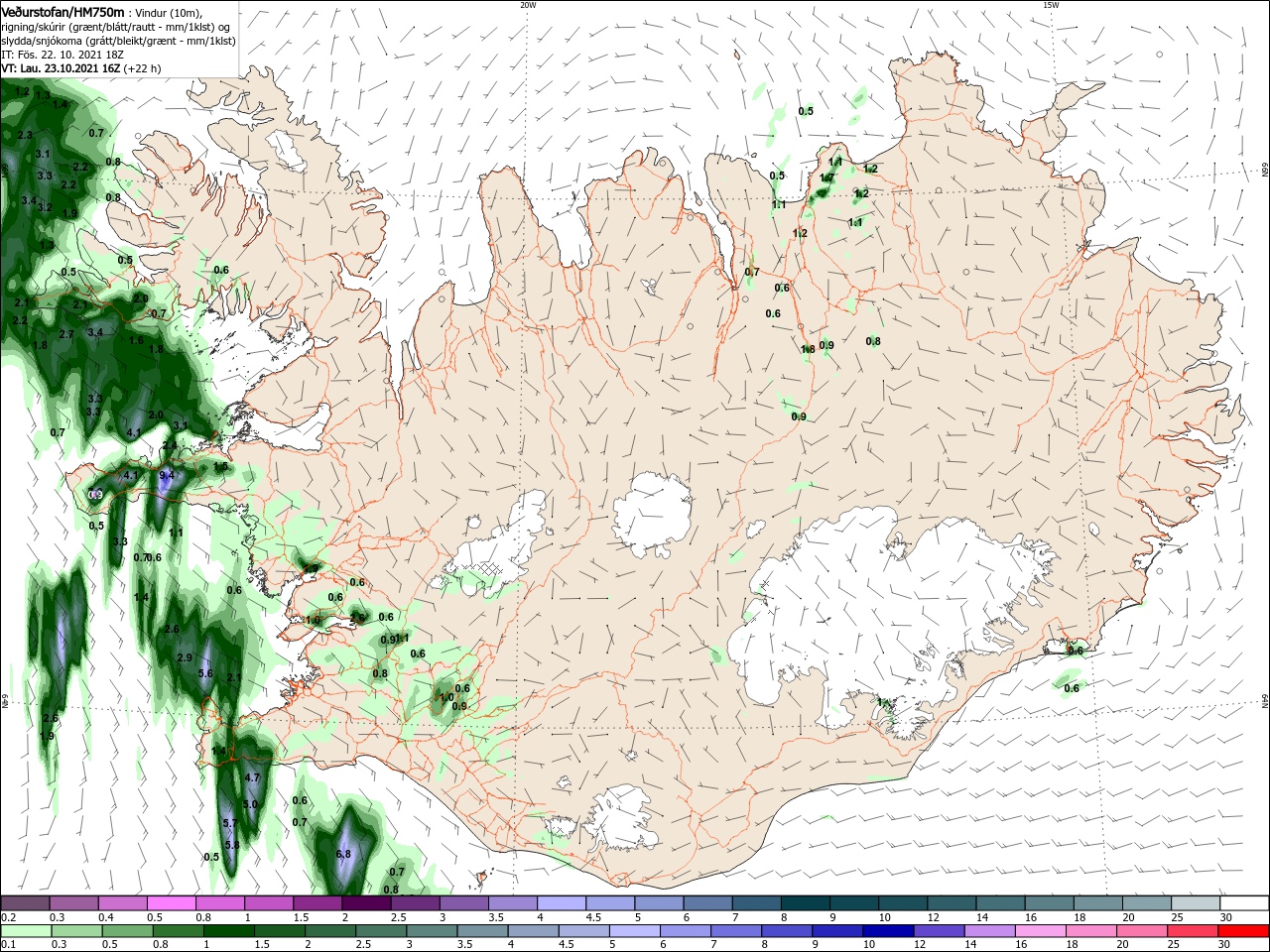Select lower scale grey-blue swatch between 3.5 and 4

483,931
